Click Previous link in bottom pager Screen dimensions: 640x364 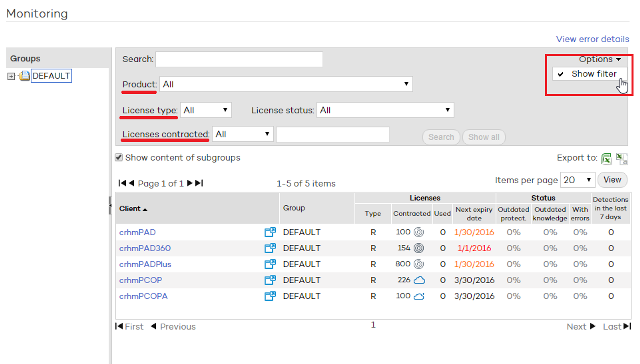tap(173, 326)
